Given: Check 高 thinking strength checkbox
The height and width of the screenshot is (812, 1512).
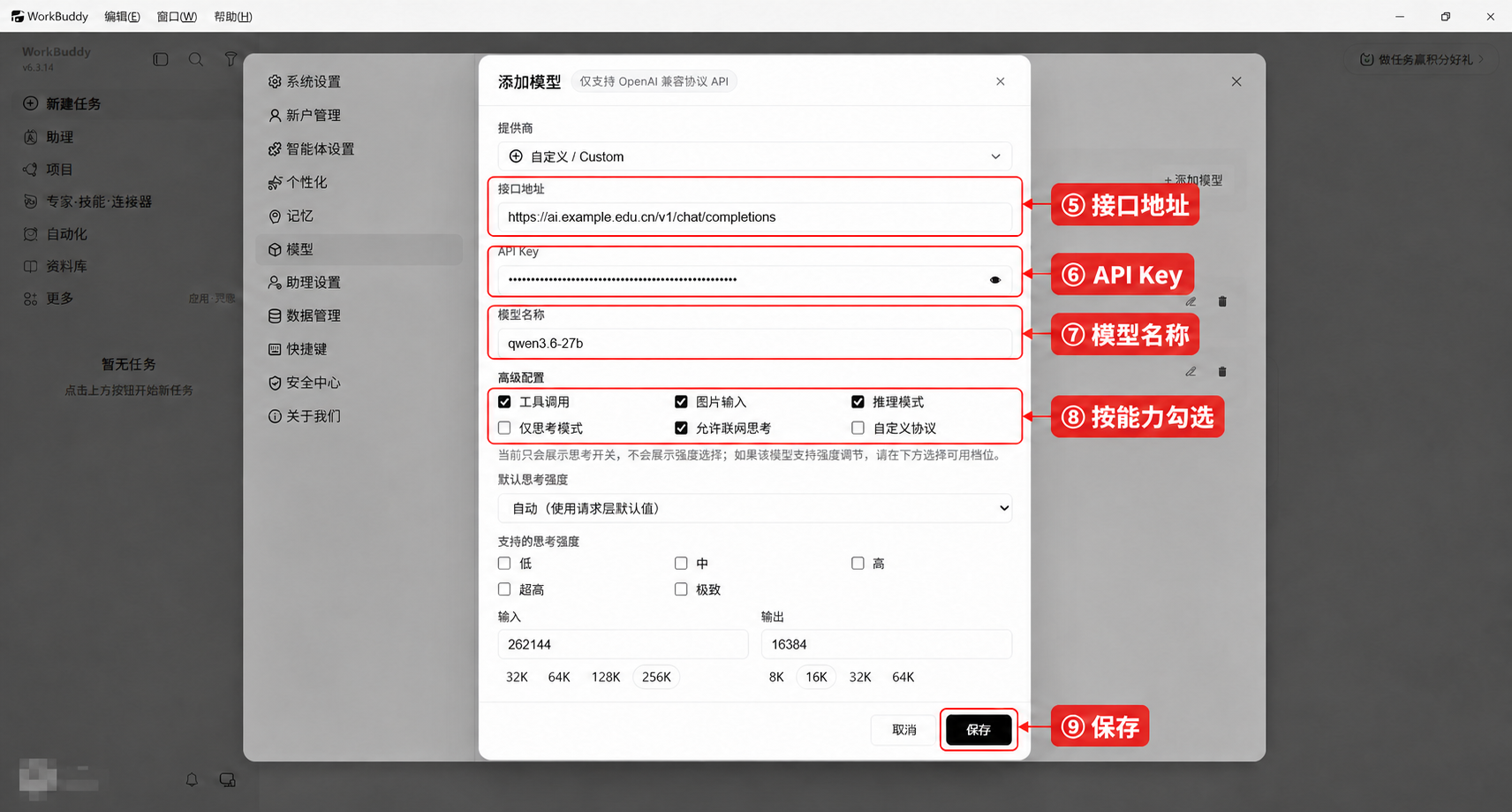Looking at the screenshot, I should click(x=858, y=563).
